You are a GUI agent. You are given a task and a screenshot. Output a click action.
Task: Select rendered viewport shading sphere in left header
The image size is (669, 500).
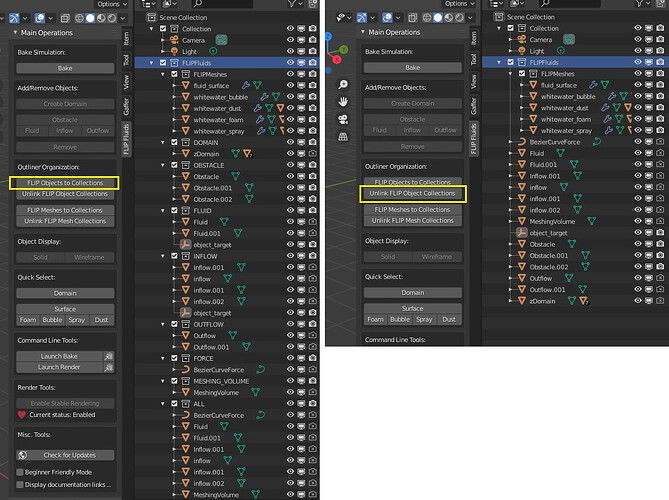(112, 18)
